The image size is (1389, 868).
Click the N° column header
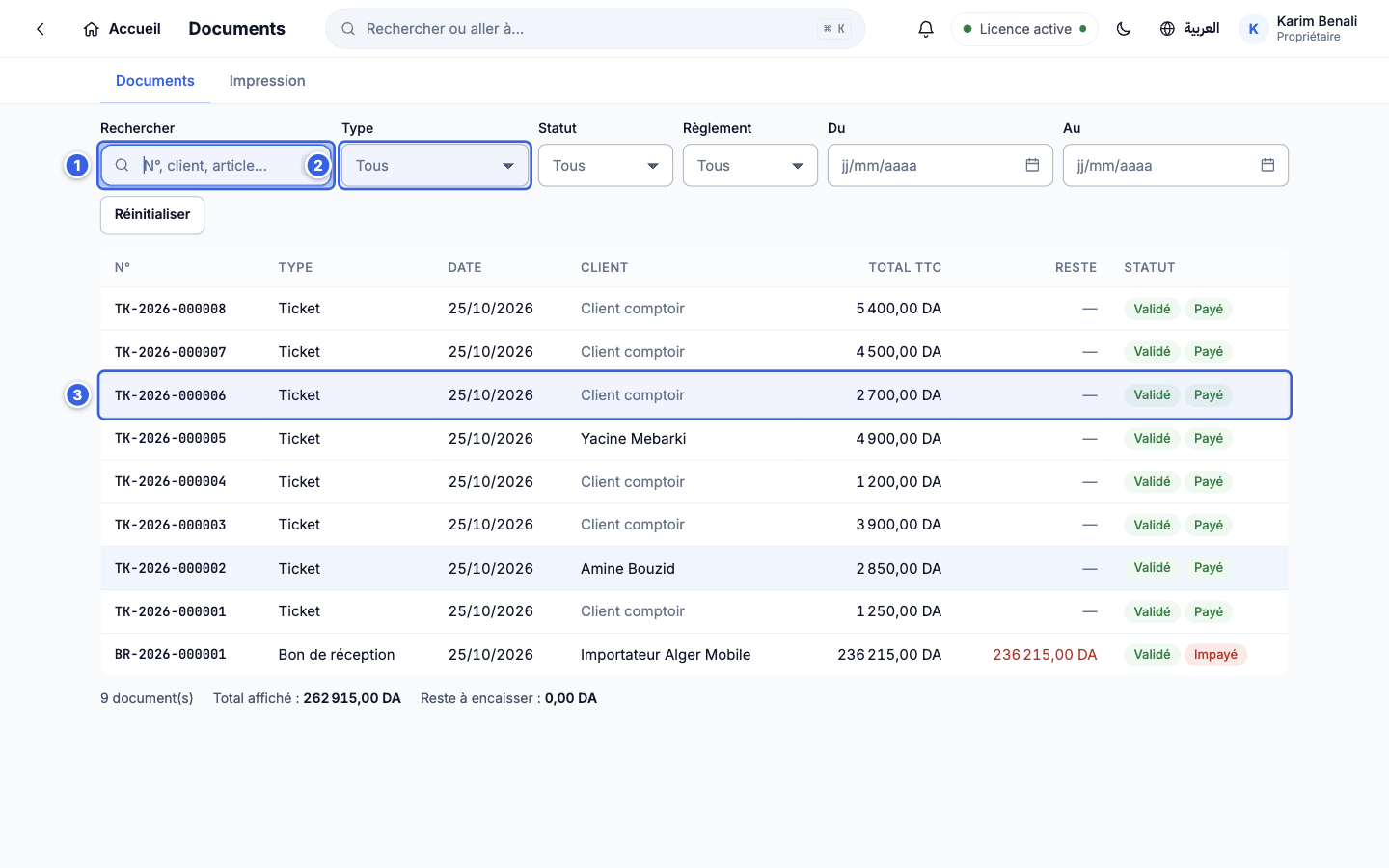pyautogui.click(x=123, y=268)
